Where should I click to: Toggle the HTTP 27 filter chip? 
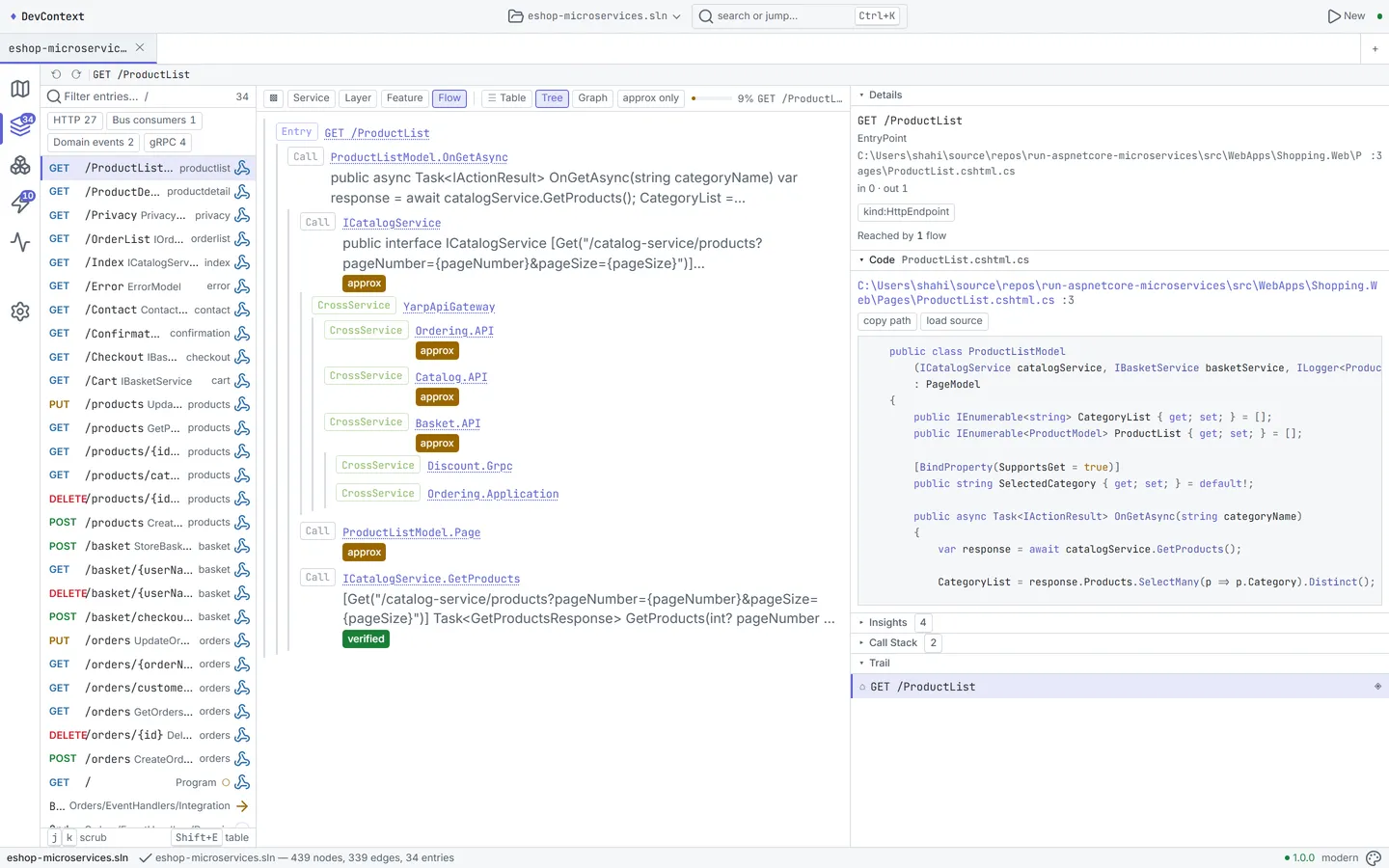tap(74, 121)
